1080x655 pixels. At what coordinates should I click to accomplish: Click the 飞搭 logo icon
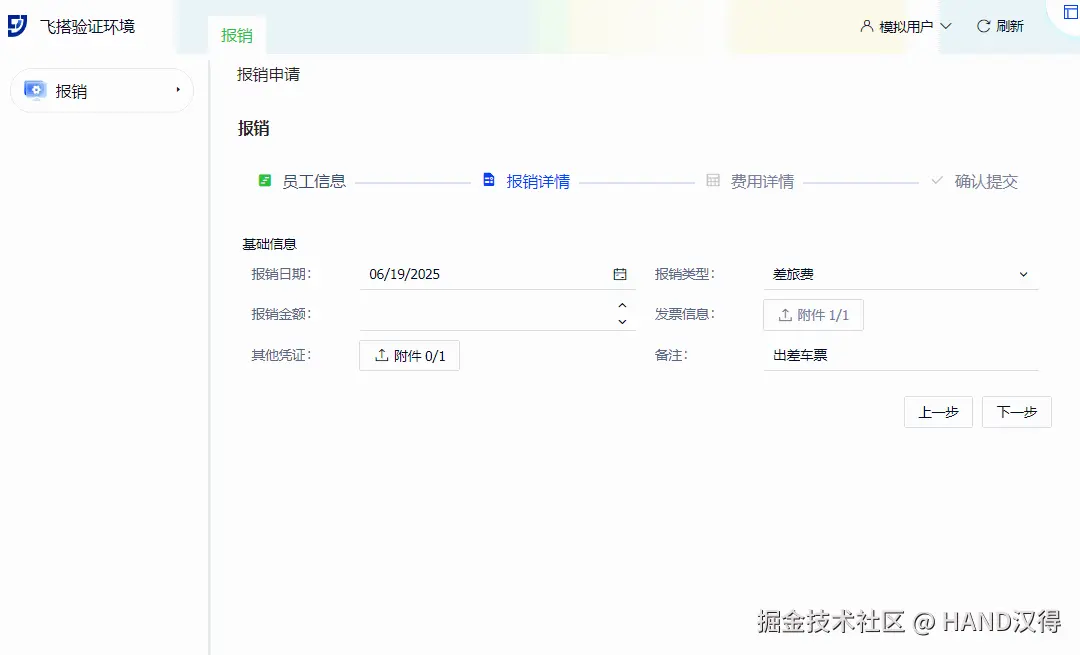(x=17, y=25)
